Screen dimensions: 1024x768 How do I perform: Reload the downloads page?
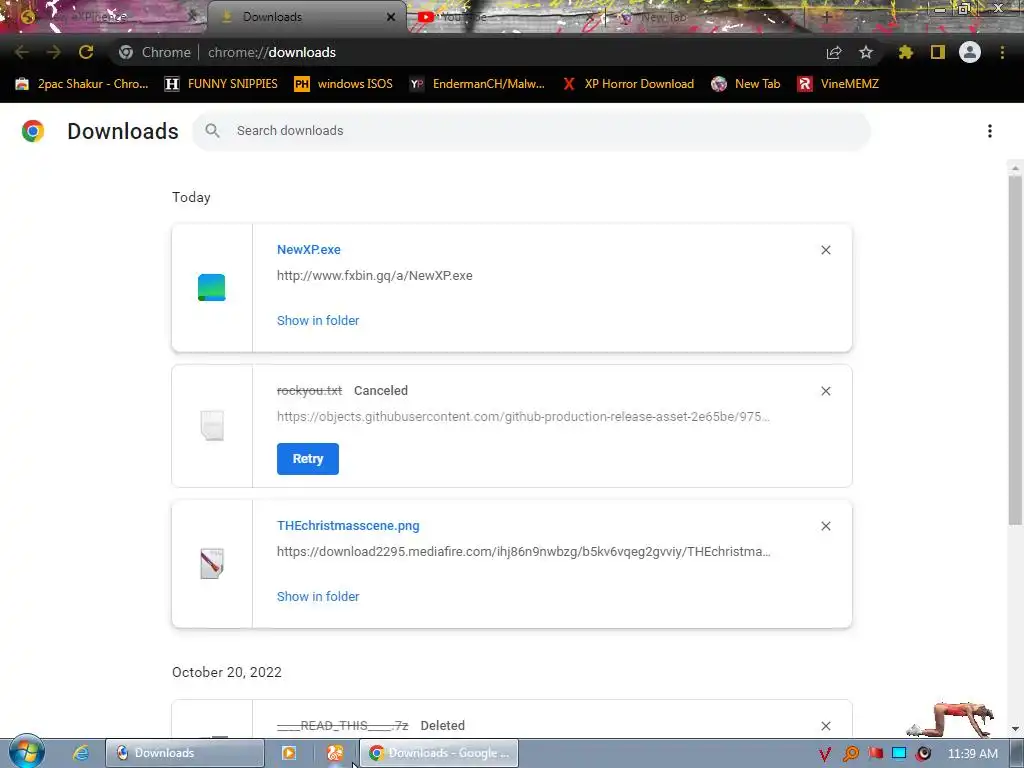pyautogui.click(x=86, y=52)
